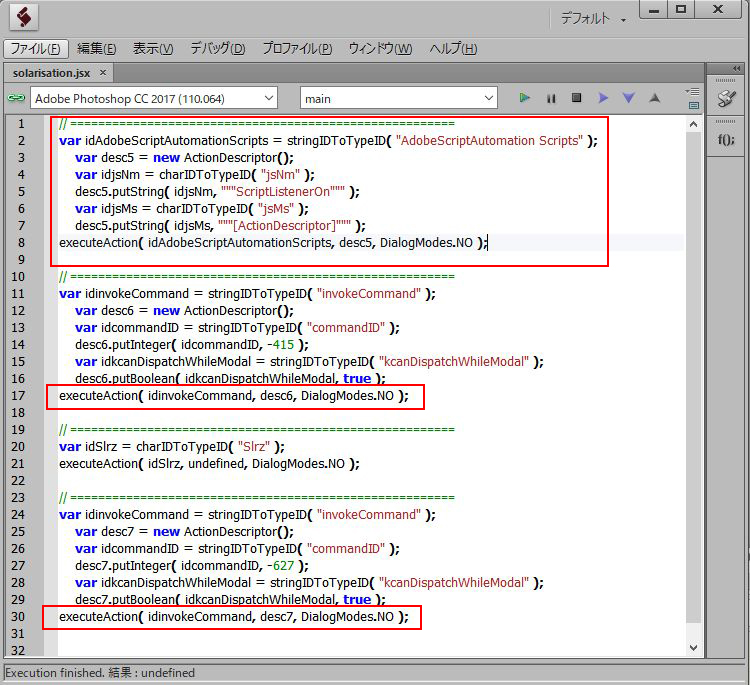750x685 pixels.
Task: Click executeAction idSlrz on line 21
Action: pyautogui.click(x=209, y=464)
